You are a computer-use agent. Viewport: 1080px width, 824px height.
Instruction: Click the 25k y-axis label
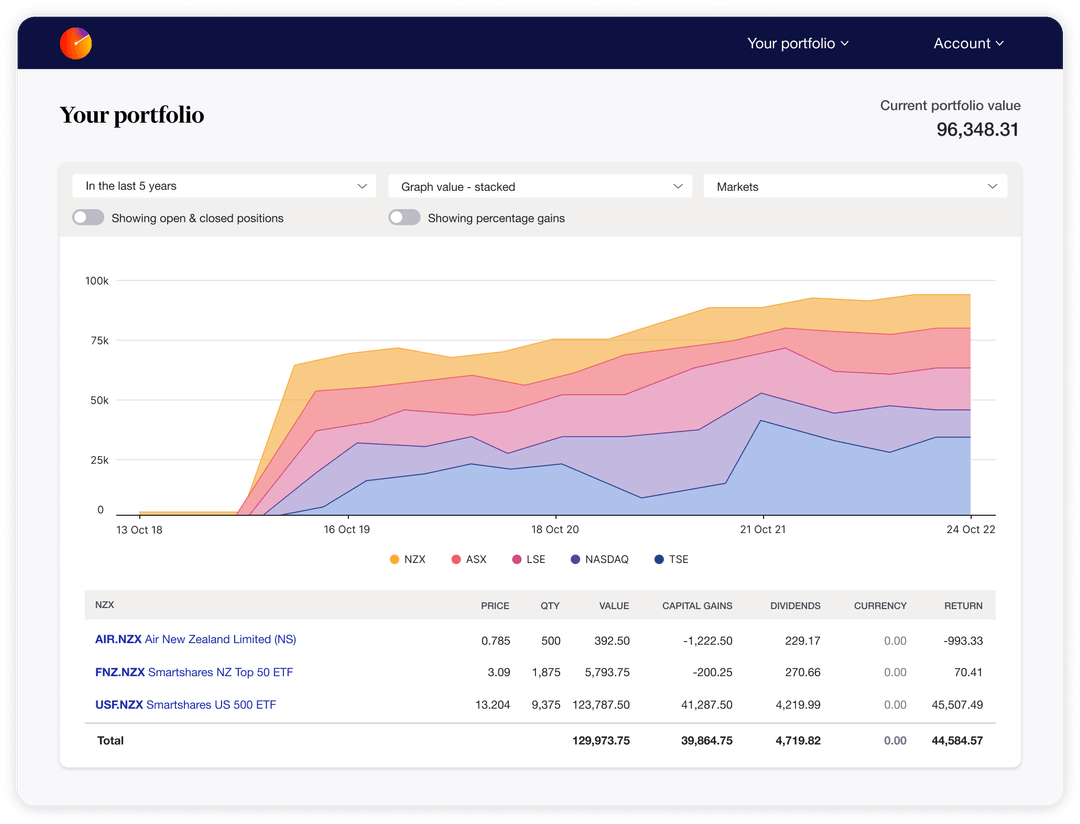[x=99, y=460]
